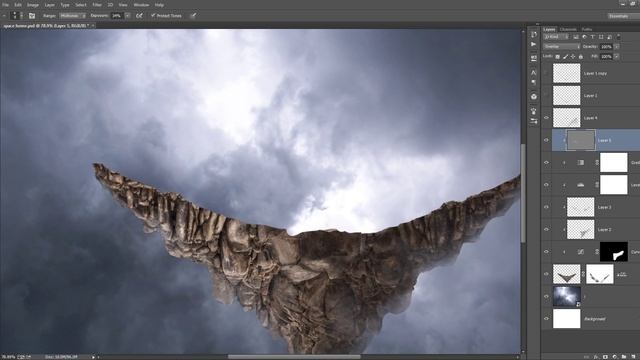Create new adjustment layer
This screenshot has height=360, width=640.
pyautogui.click(x=614, y=357)
